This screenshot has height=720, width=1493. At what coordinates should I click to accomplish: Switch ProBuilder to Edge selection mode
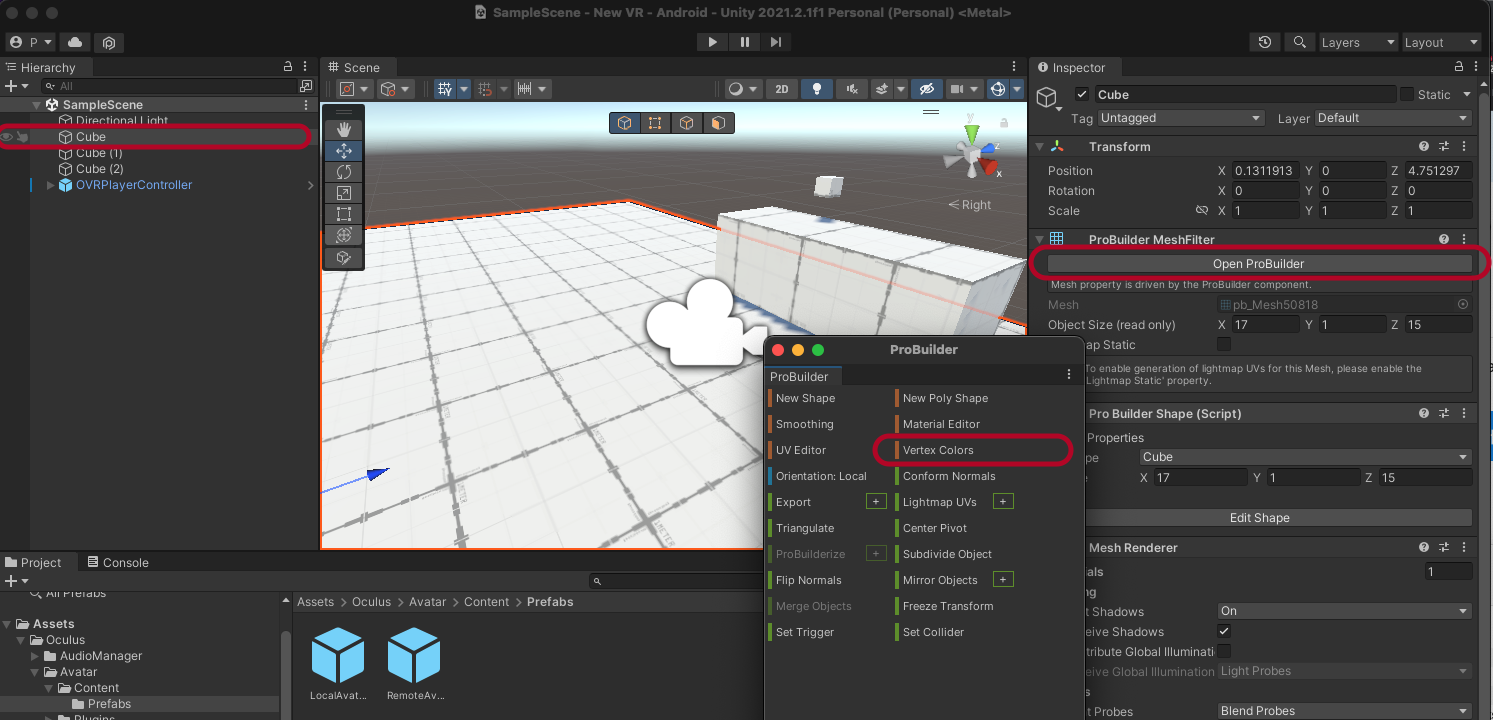tap(687, 123)
